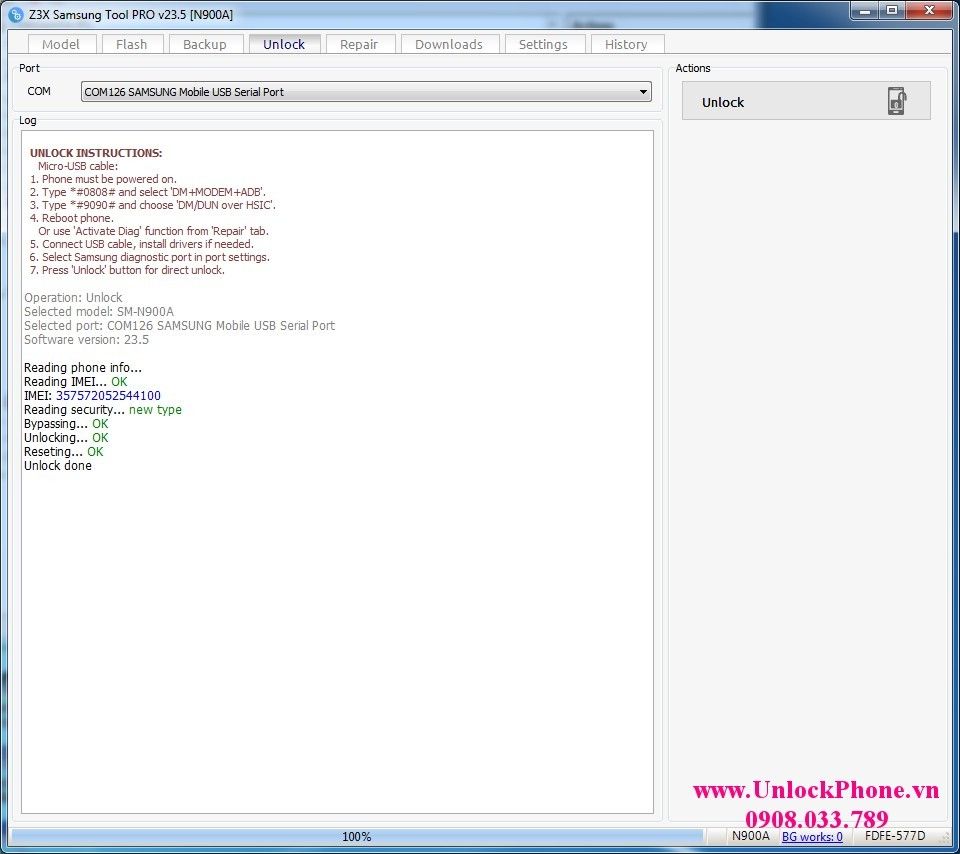Click the phone padlock icon on Unlock button

click(x=896, y=102)
